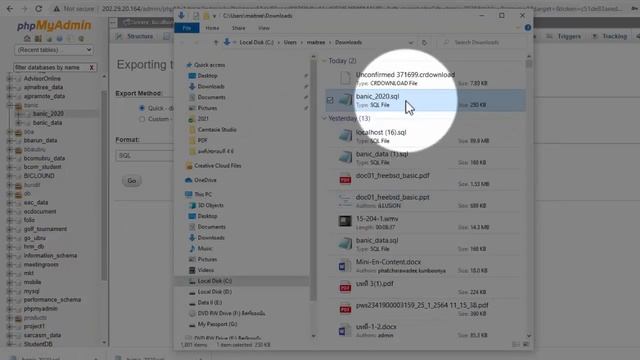Switch to the Tracking tab in phpMyAdmin
The image size is (640, 360).
click(x=609, y=36)
